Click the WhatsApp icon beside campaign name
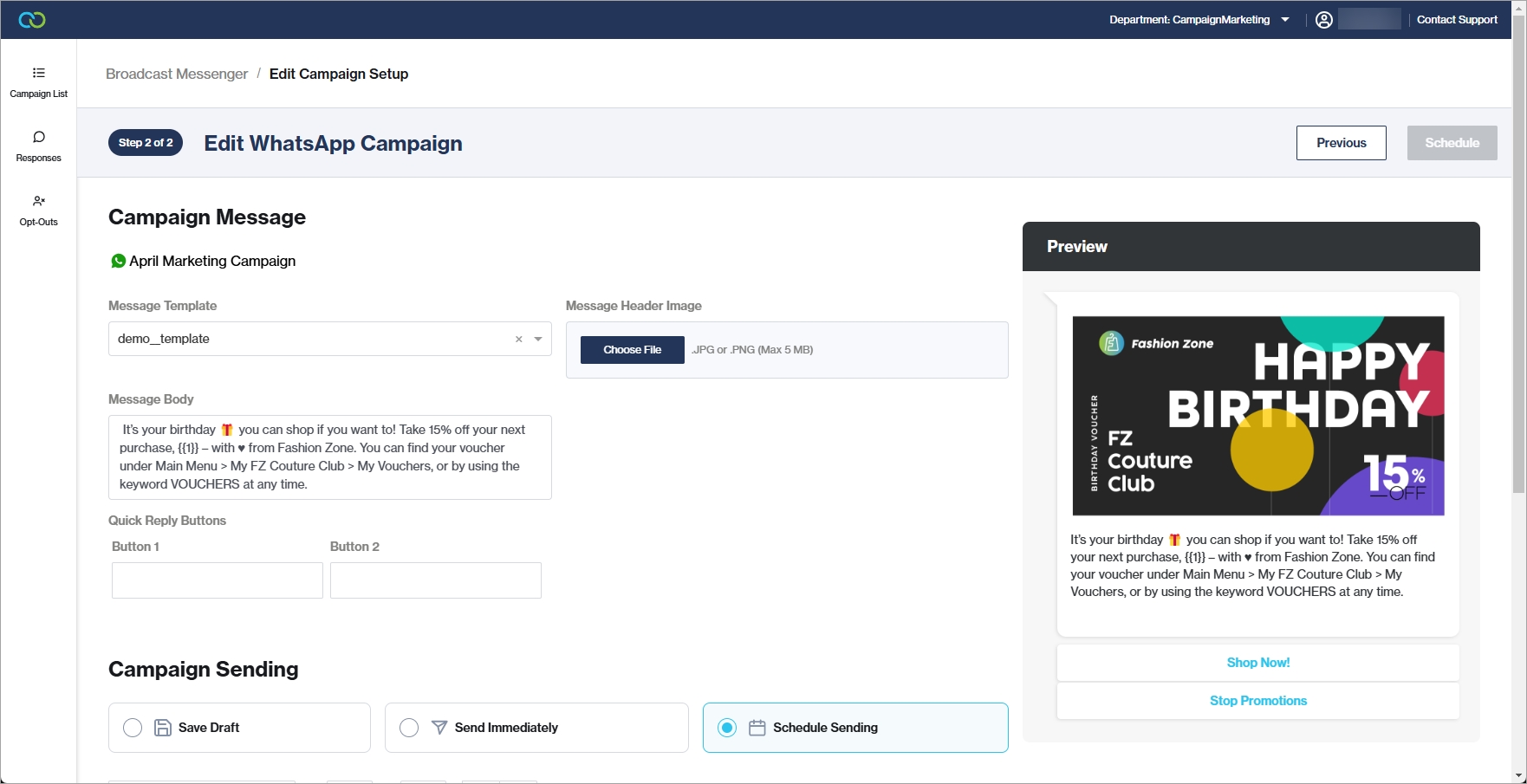This screenshot has width=1527, height=784. click(x=118, y=261)
